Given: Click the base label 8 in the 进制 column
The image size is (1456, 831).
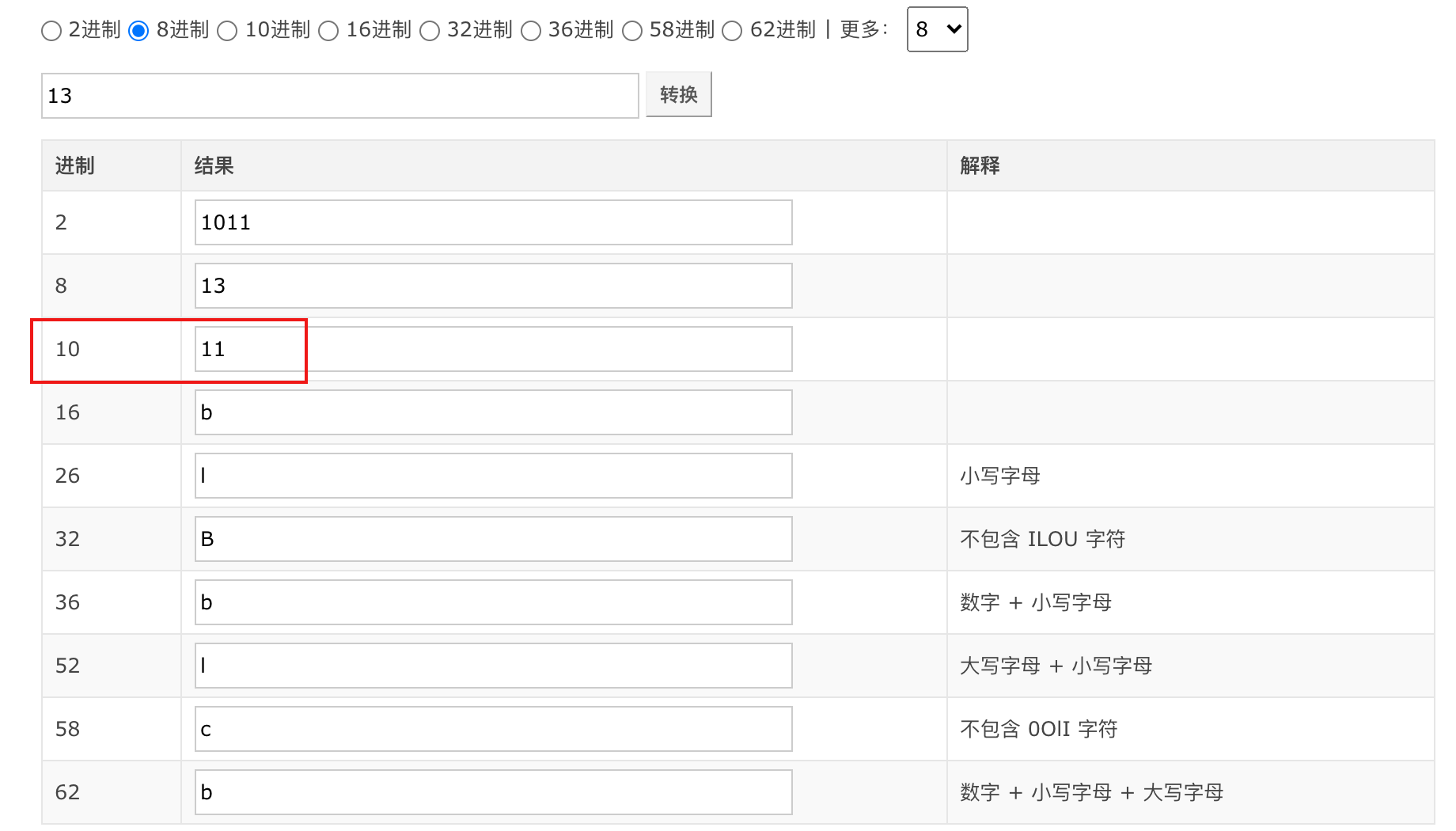Looking at the screenshot, I should point(61,286).
